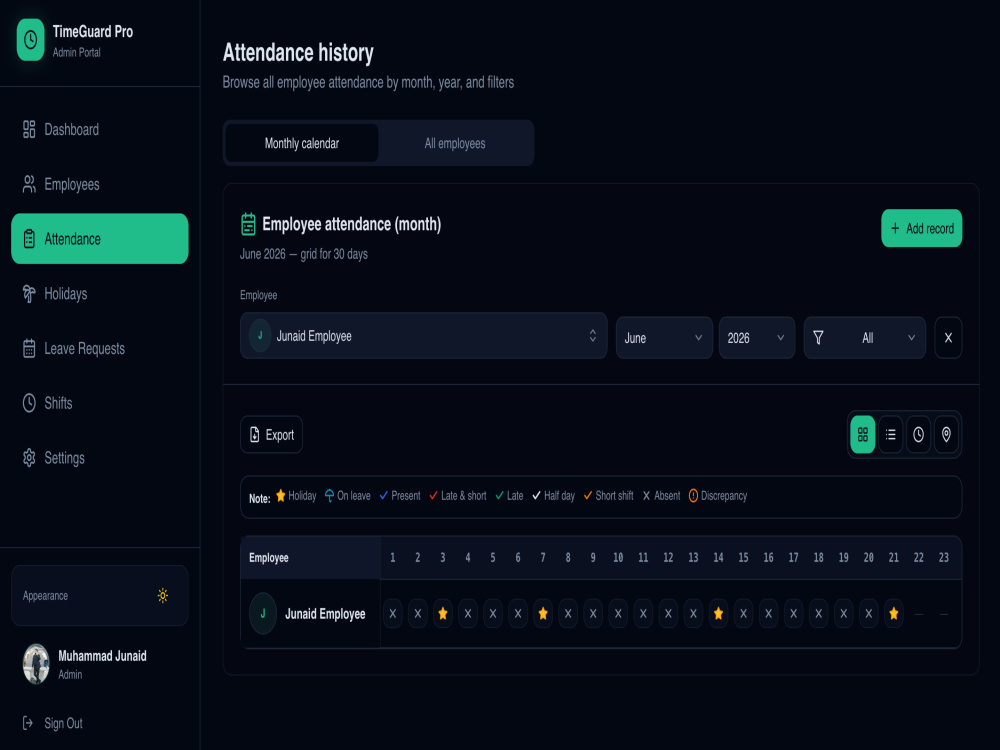Switch to the location pin view
Screen dimensions: 1000x750
pyautogui.click(x=946, y=434)
